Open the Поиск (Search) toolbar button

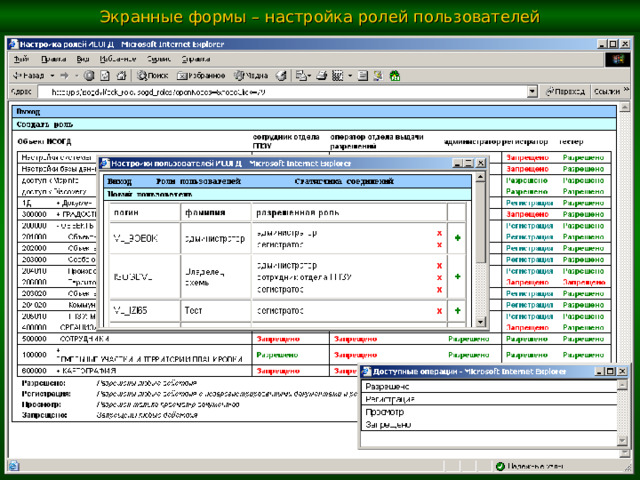[x=153, y=76]
